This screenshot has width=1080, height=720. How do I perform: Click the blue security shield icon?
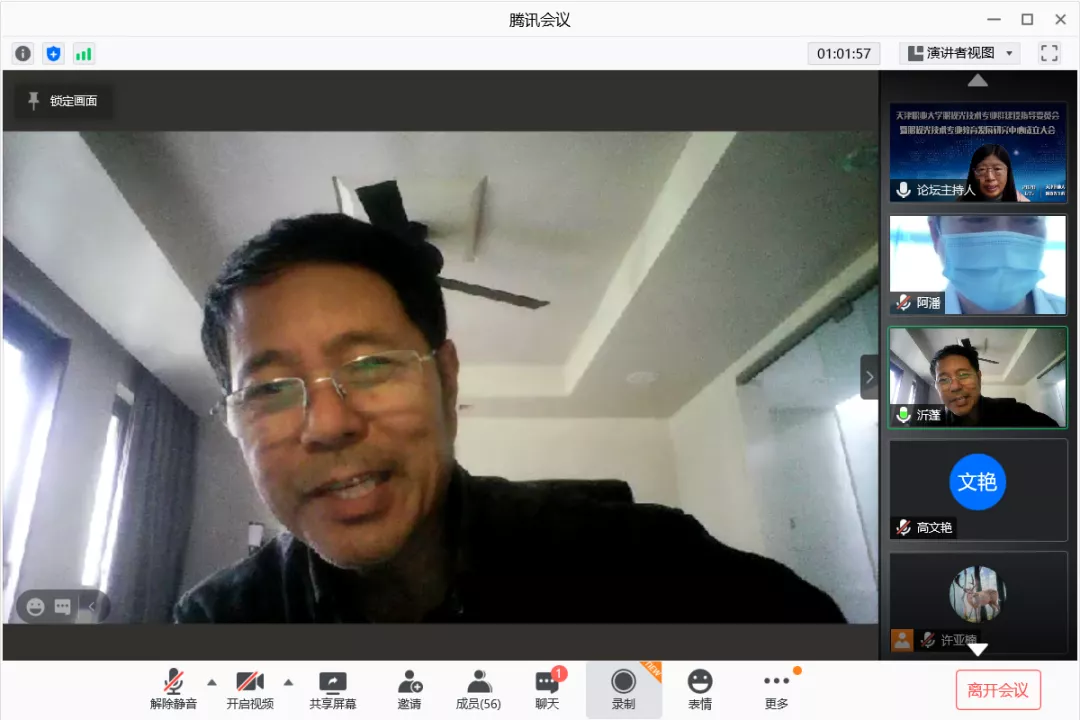click(x=53, y=54)
